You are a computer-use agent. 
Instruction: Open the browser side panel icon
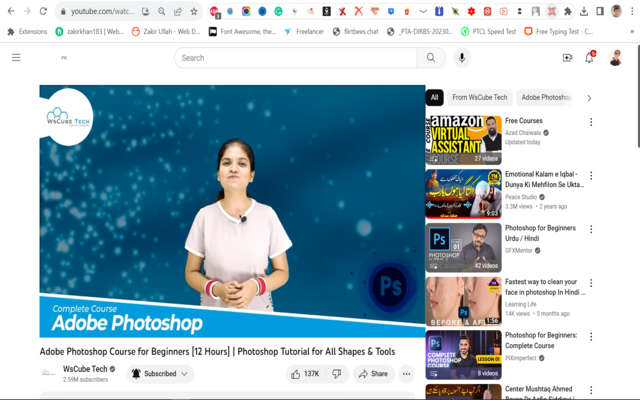[x=600, y=11]
